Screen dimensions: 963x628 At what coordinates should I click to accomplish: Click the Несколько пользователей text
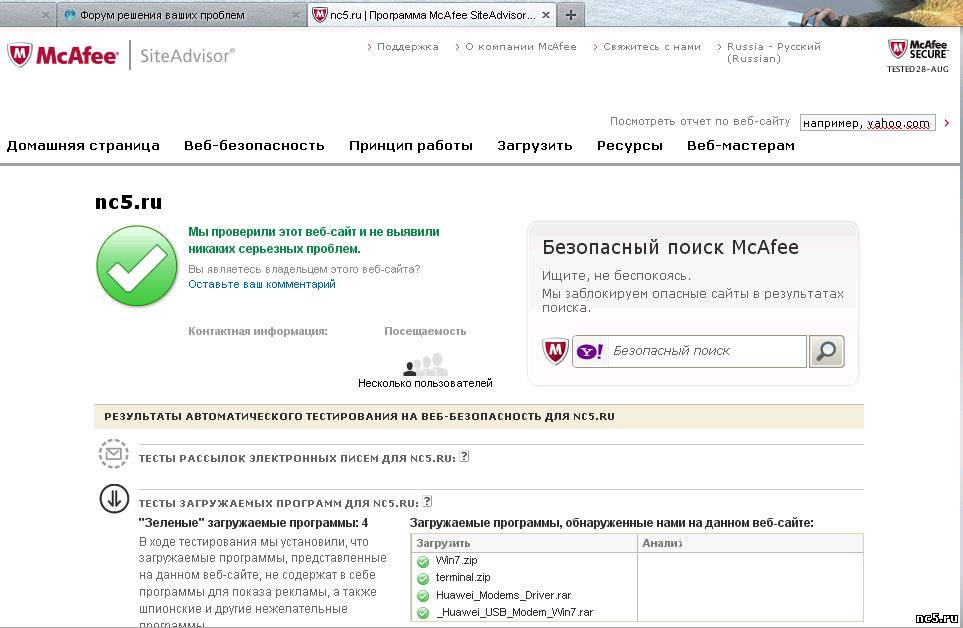[425, 383]
